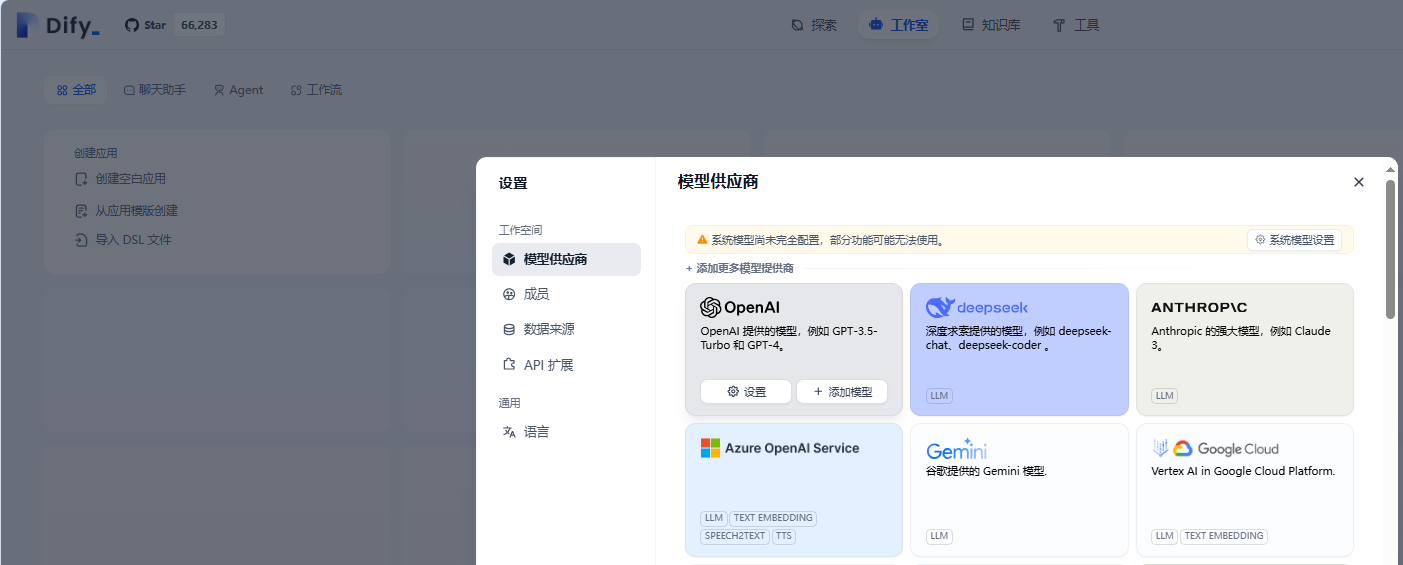Open the 工具 navigation tab
Viewport: 1403px width, 565px height.
[1076, 25]
